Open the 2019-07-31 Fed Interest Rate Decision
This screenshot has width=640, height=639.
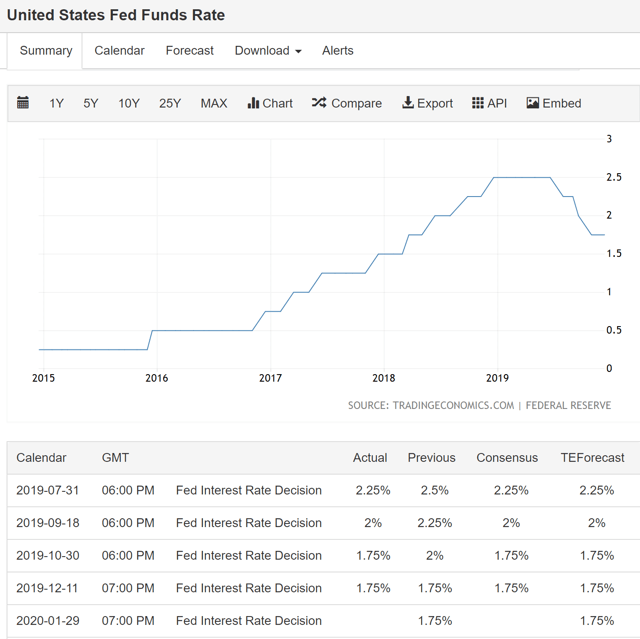point(248,490)
